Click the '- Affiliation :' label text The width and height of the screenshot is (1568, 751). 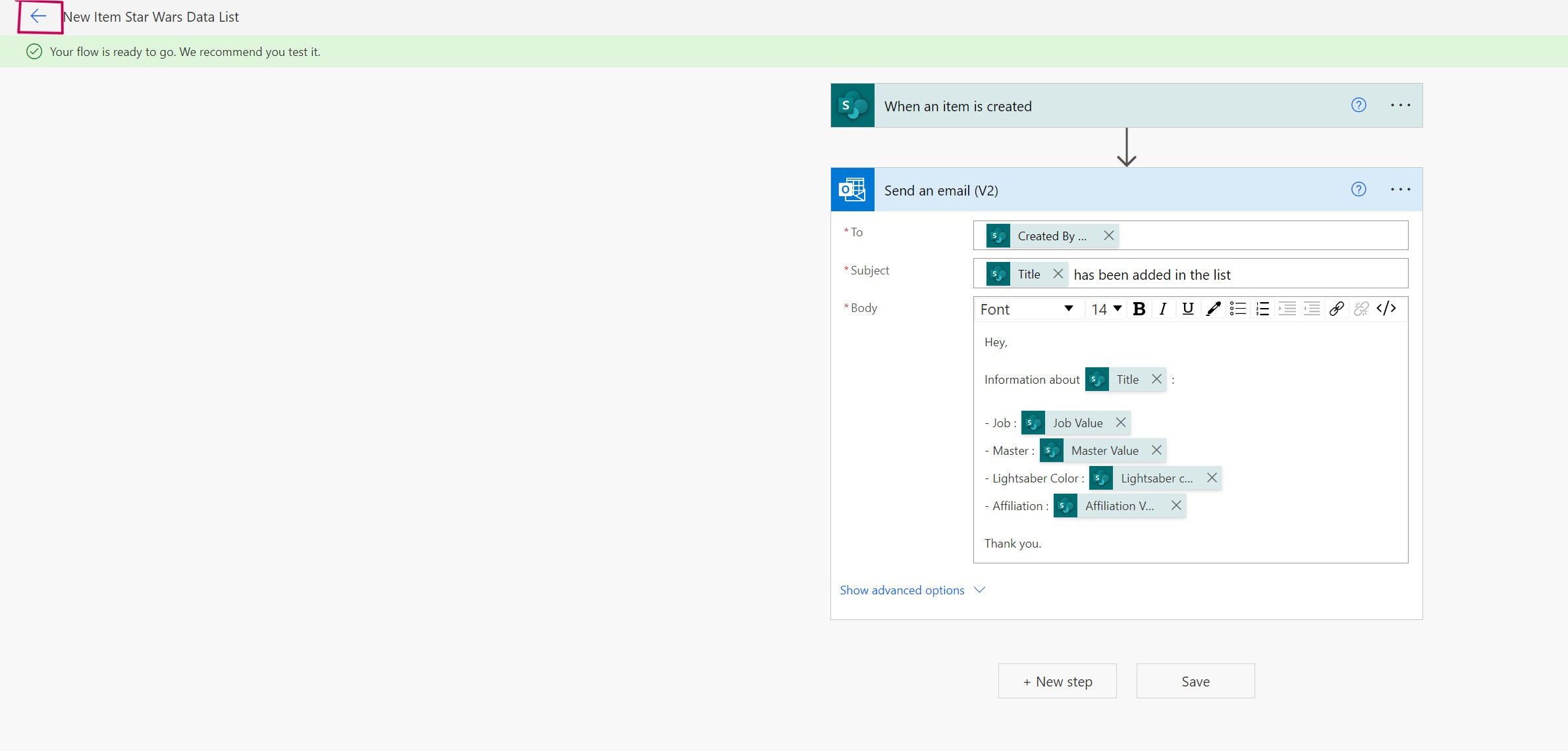(1016, 506)
